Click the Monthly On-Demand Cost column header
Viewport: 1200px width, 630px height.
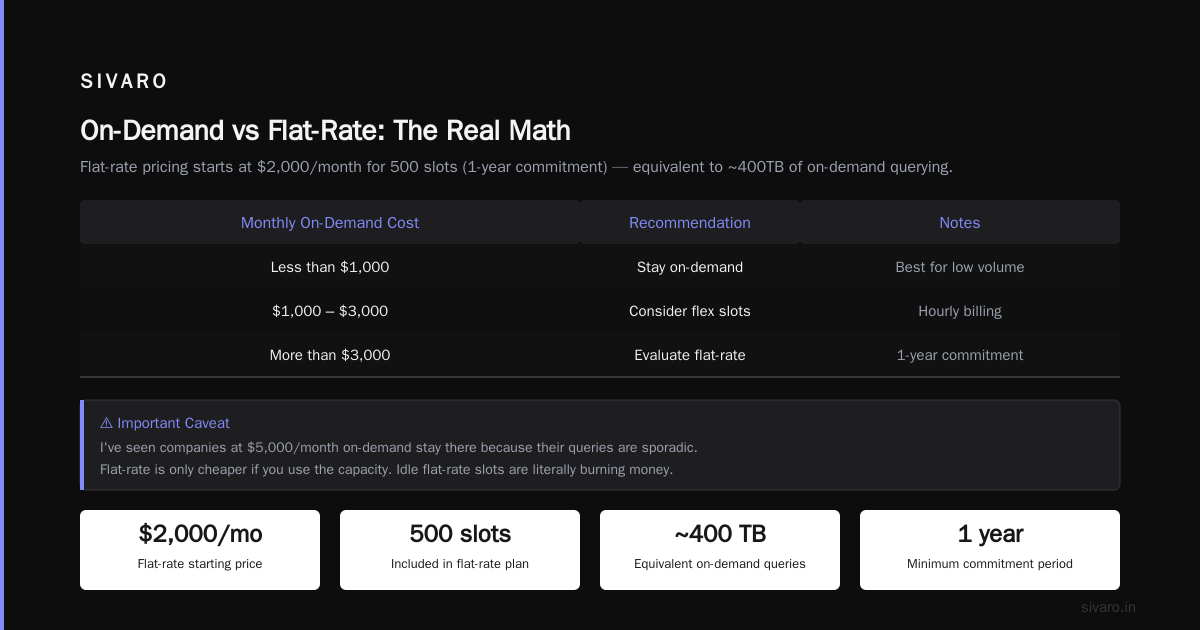[330, 223]
